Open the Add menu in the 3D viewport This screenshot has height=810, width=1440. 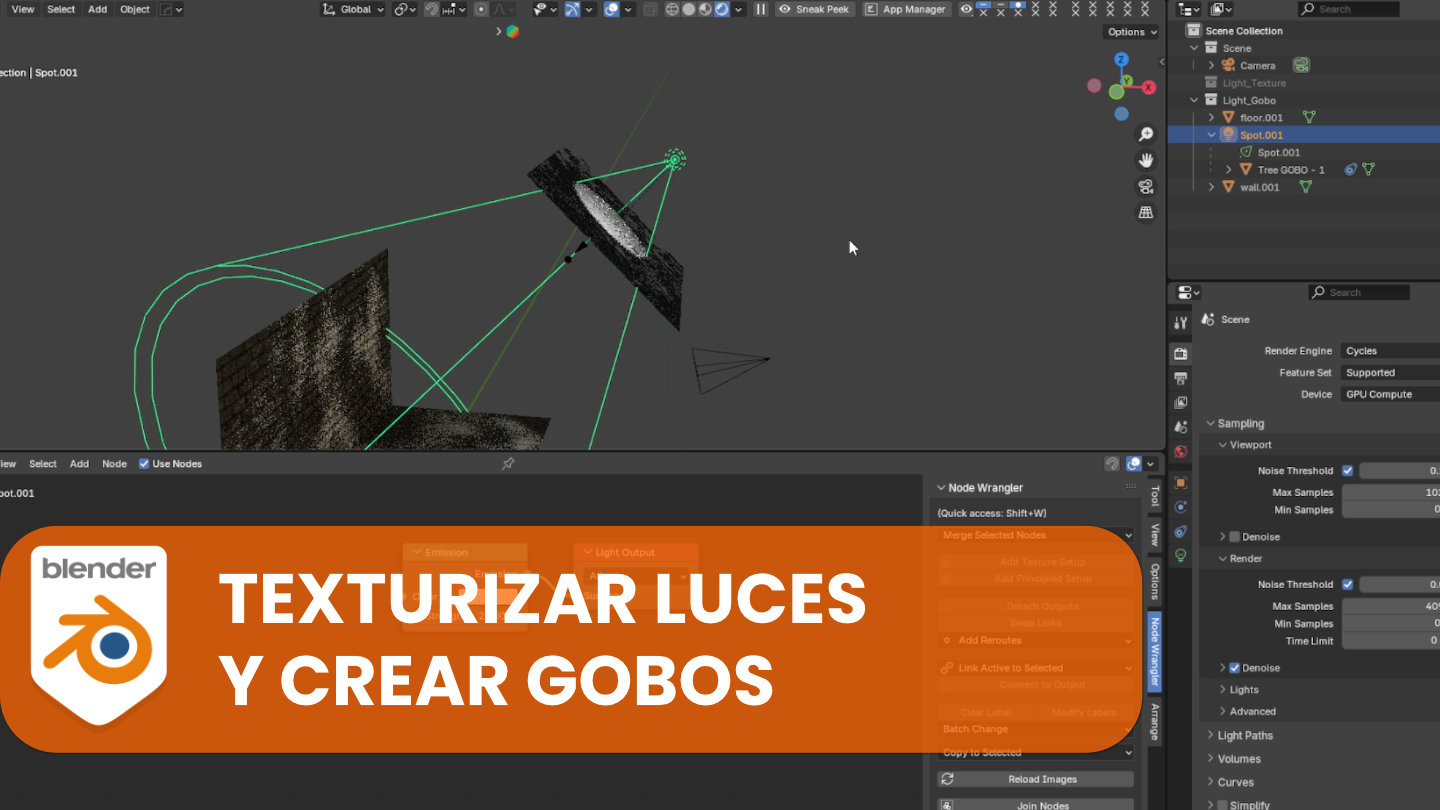(97, 9)
